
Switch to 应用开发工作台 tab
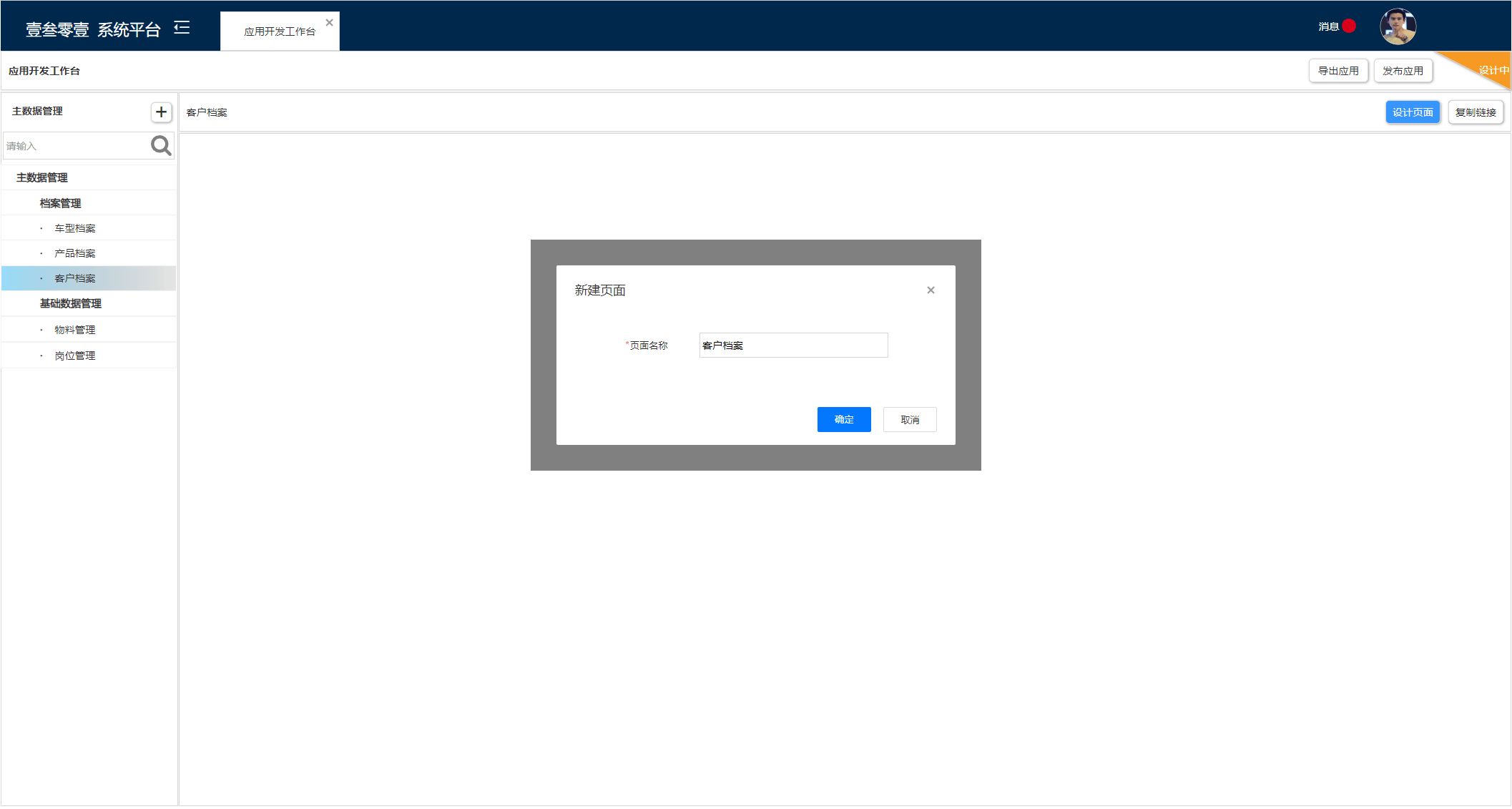pyautogui.click(x=279, y=32)
